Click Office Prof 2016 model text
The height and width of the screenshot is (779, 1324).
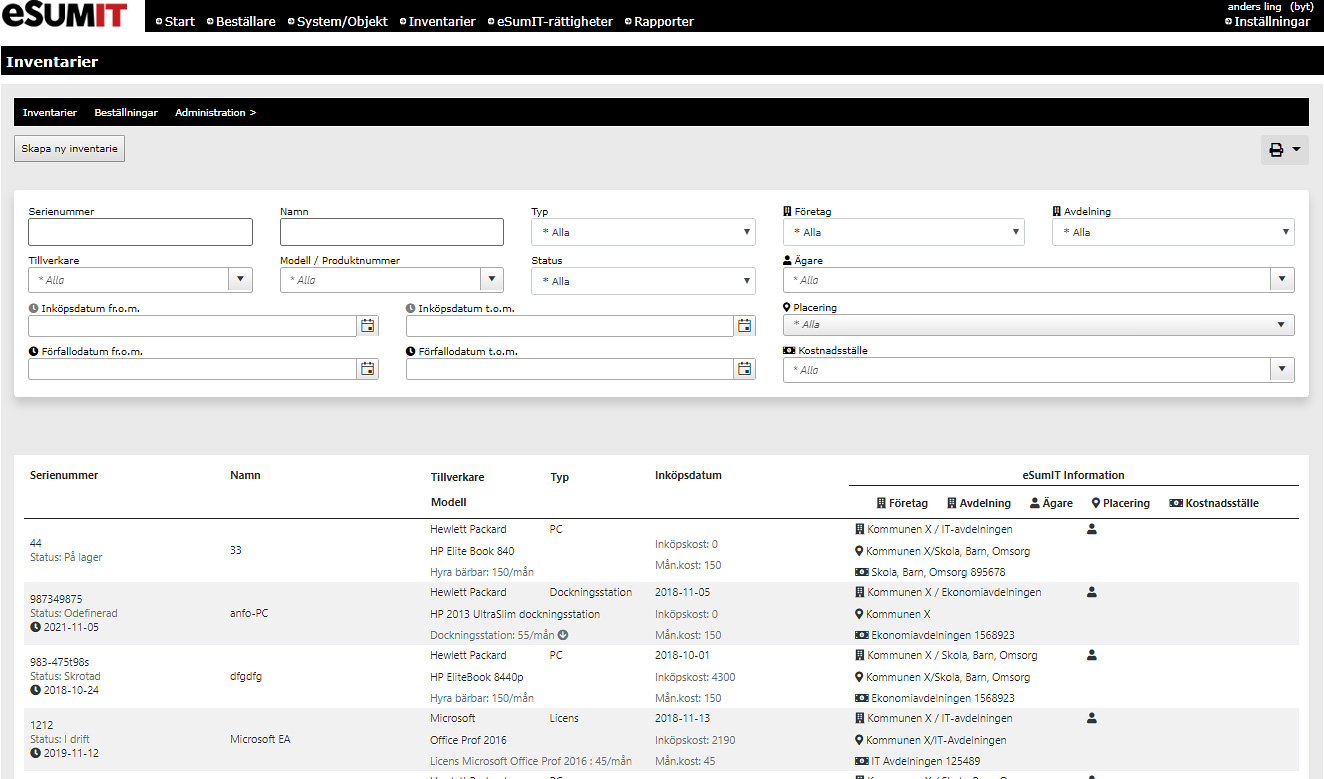[x=468, y=740]
